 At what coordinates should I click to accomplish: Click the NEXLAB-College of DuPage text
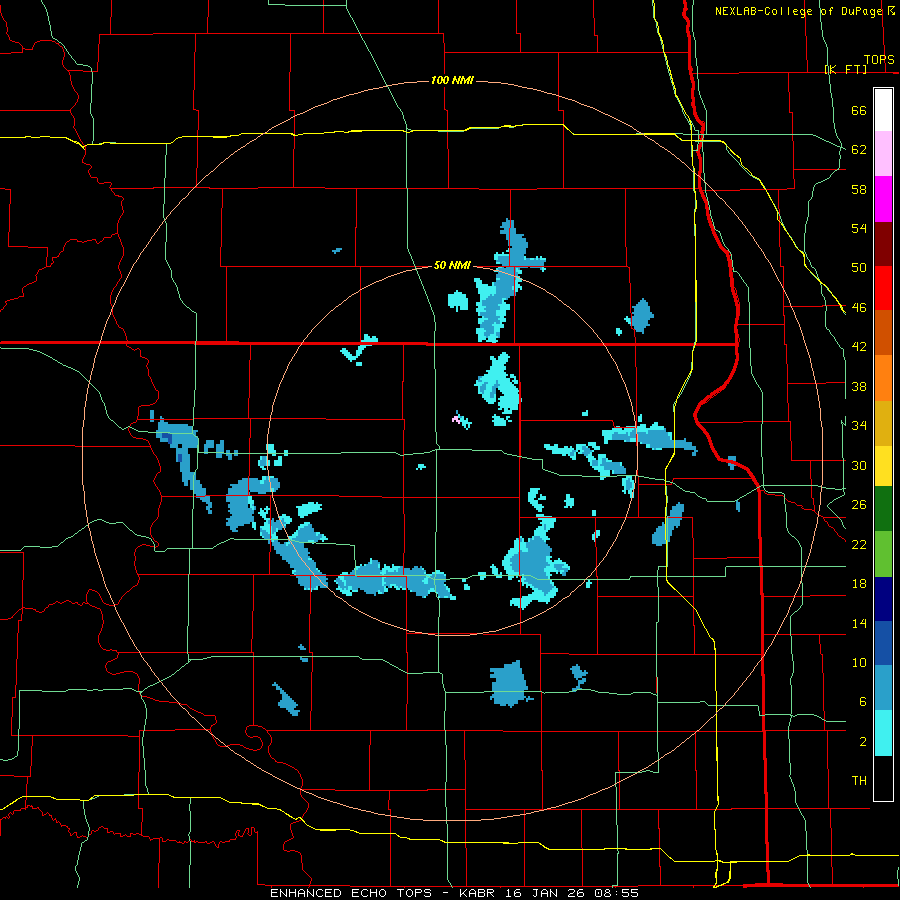tap(798, 11)
